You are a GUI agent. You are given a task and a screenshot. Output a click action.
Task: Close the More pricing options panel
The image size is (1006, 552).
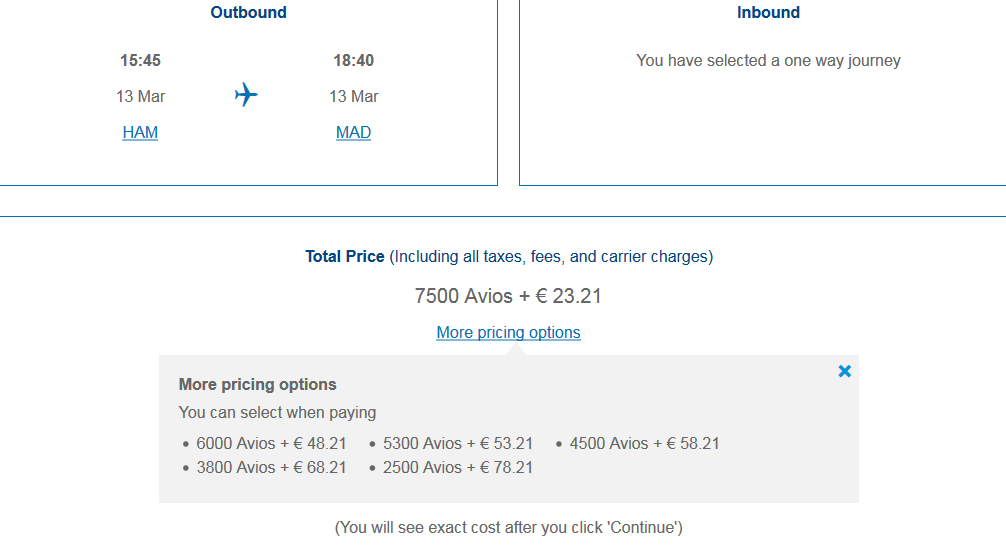[x=845, y=371]
